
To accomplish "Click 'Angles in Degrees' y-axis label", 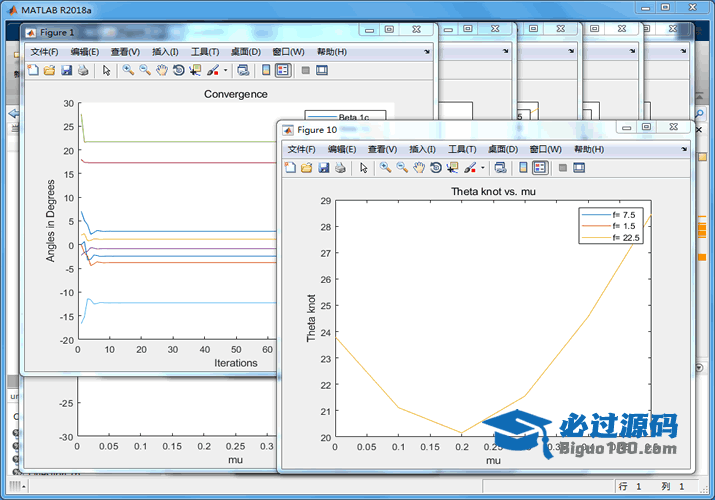I will [x=50, y=221].
